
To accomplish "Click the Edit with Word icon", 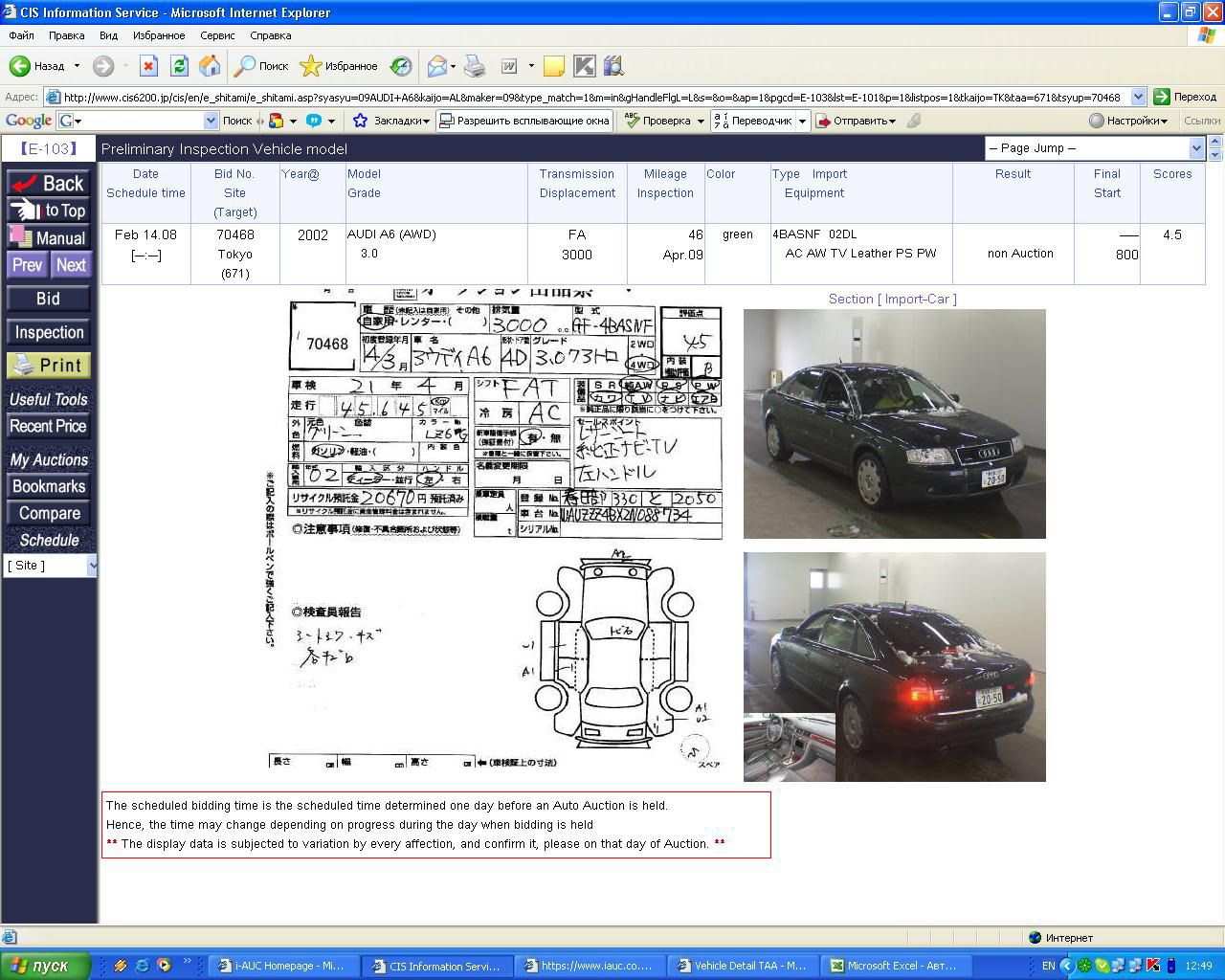I will [509, 66].
